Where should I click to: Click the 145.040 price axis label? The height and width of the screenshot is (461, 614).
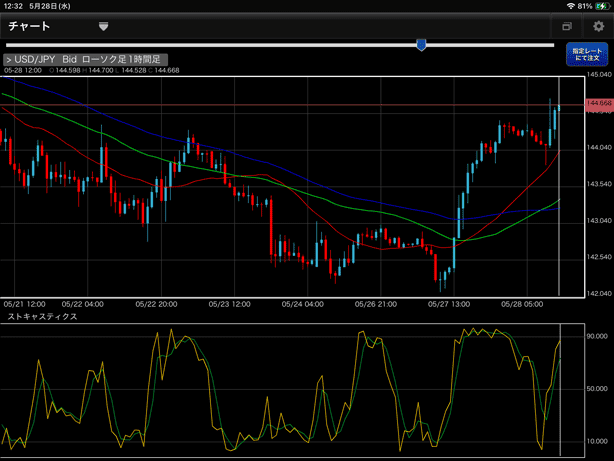coord(599,74)
